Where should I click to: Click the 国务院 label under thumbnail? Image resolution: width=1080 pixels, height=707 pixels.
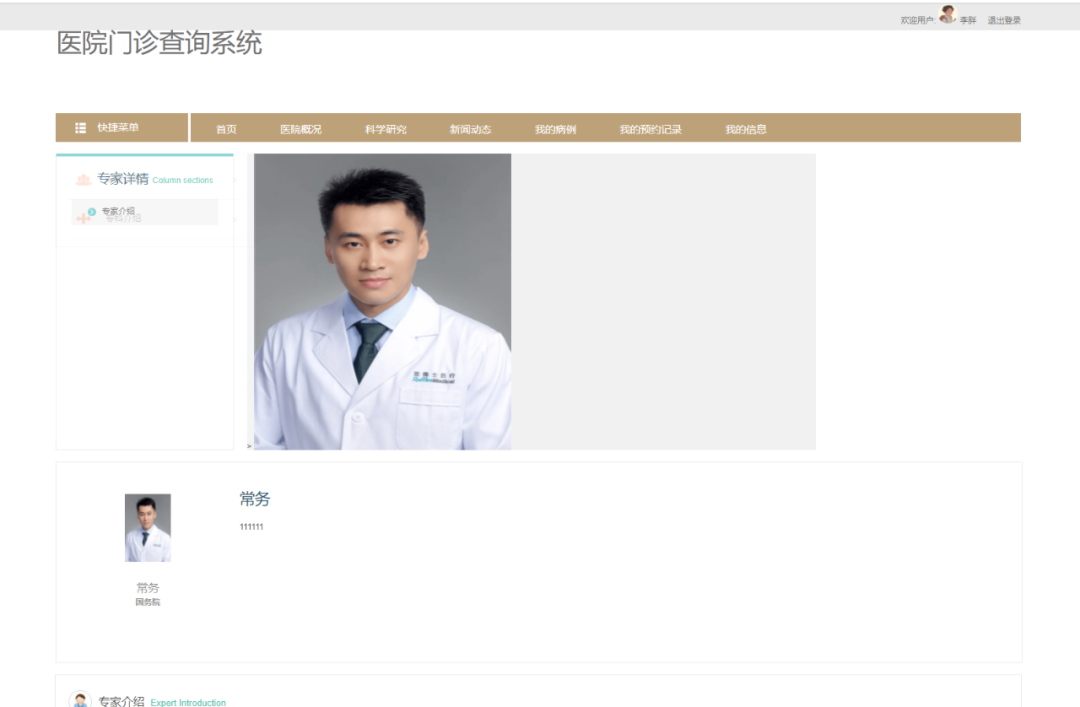click(x=147, y=602)
